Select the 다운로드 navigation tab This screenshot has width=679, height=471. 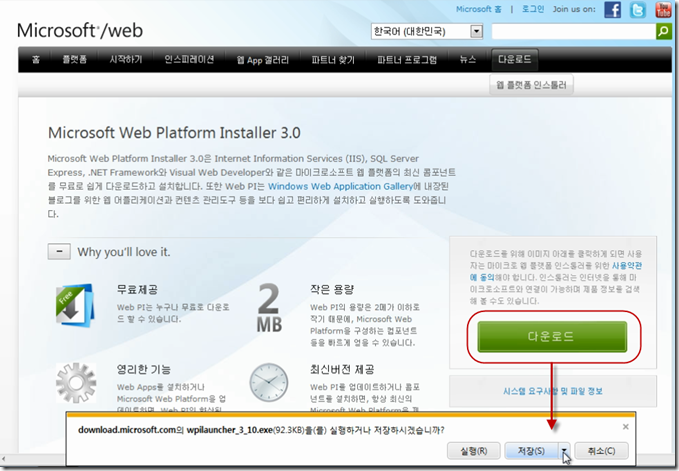tap(514, 60)
